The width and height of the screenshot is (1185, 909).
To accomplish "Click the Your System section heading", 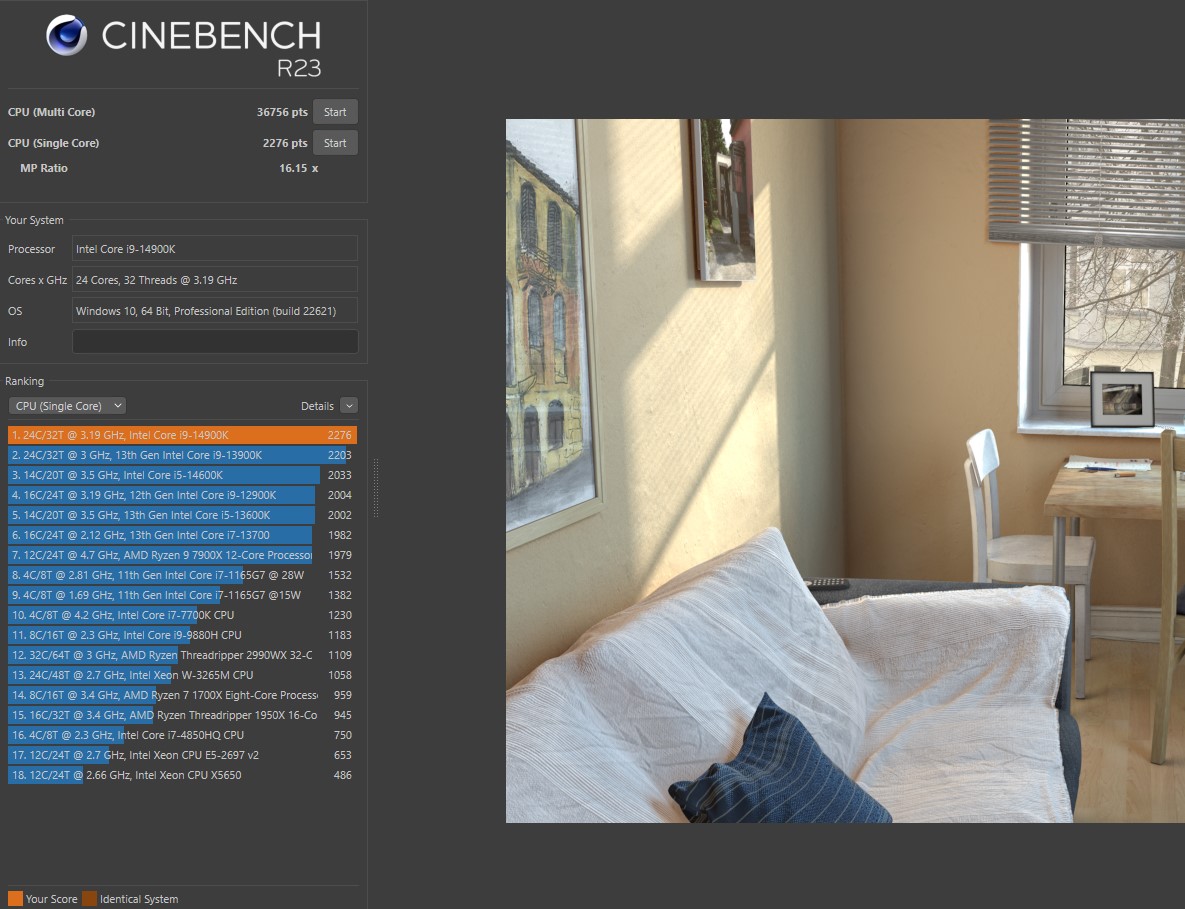I will 34,220.
